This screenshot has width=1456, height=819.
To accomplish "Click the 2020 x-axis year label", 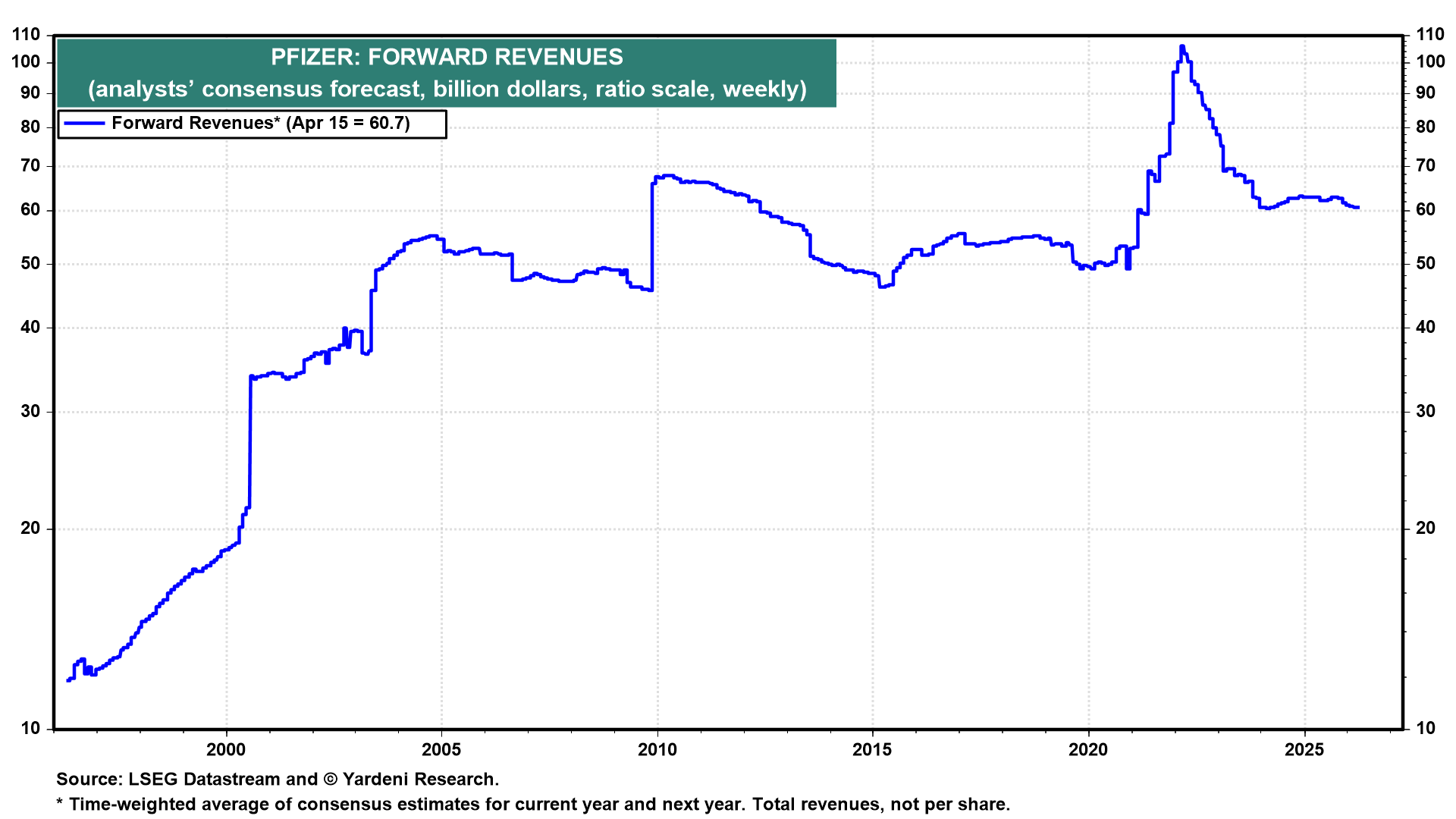I will click(1088, 750).
